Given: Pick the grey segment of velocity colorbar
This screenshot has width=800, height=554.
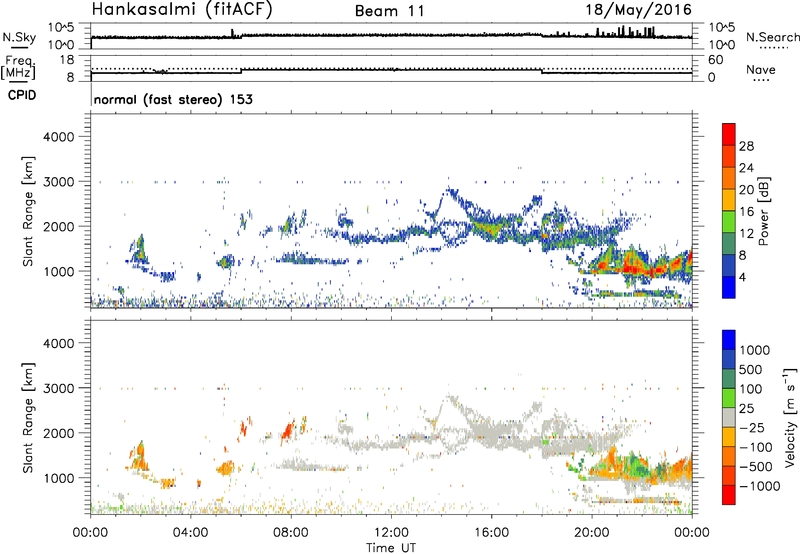Looking at the screenshot, I should coord(729,417).
